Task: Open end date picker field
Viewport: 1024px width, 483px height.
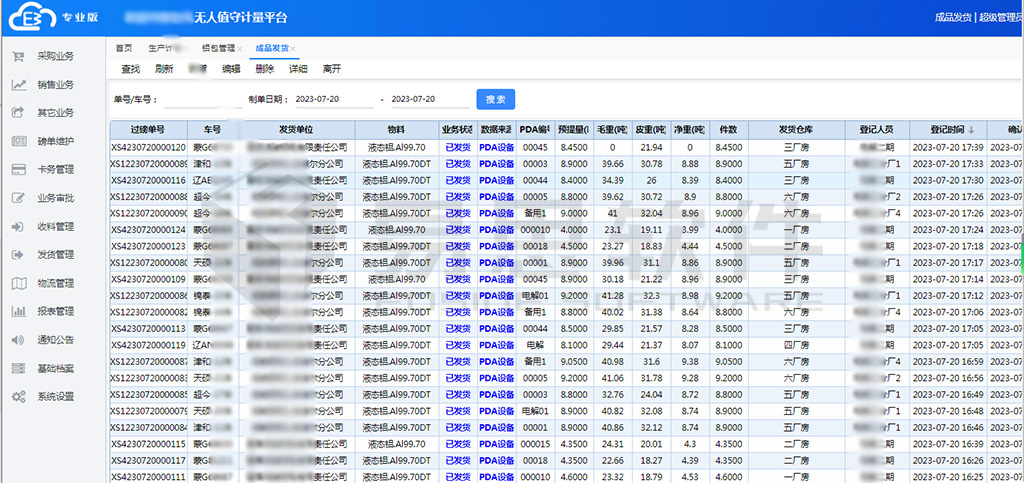Action: pos(428,100)
